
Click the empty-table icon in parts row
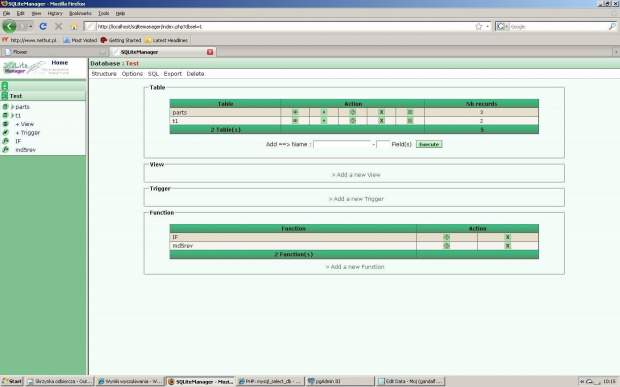coord(410,112)
